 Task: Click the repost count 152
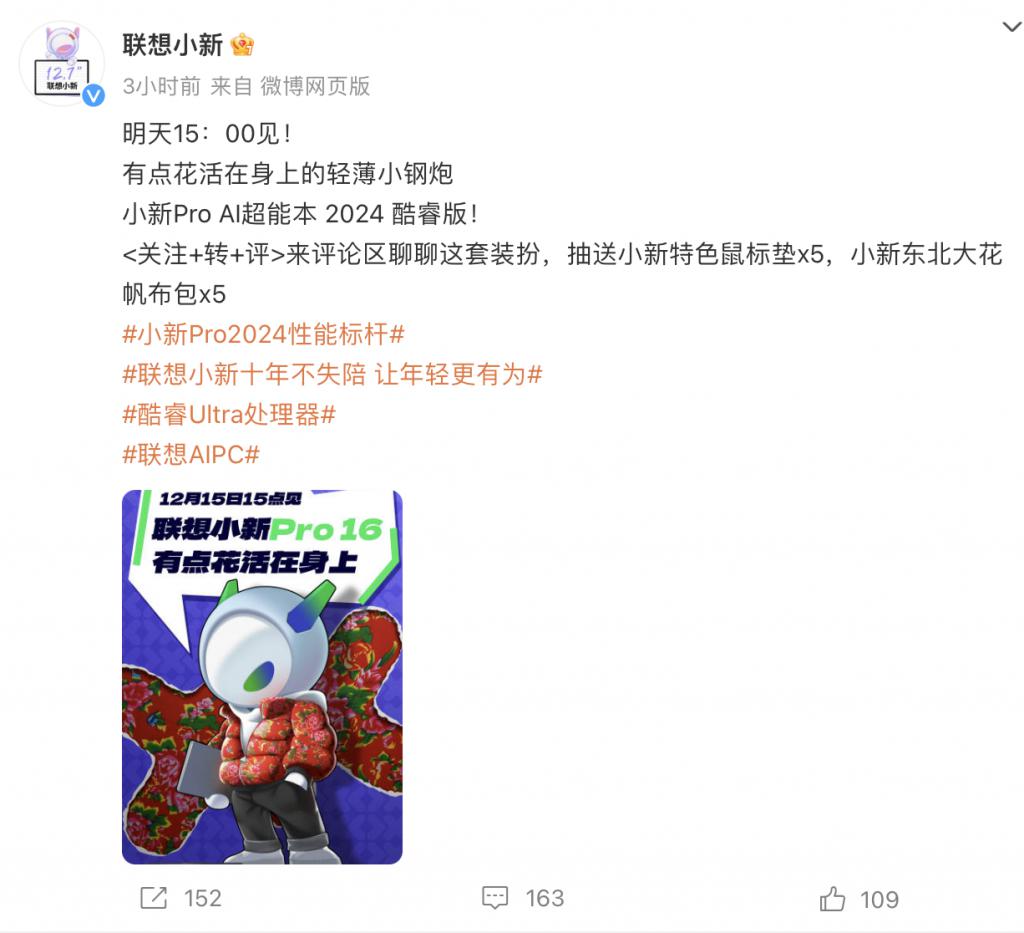(203, 899)
